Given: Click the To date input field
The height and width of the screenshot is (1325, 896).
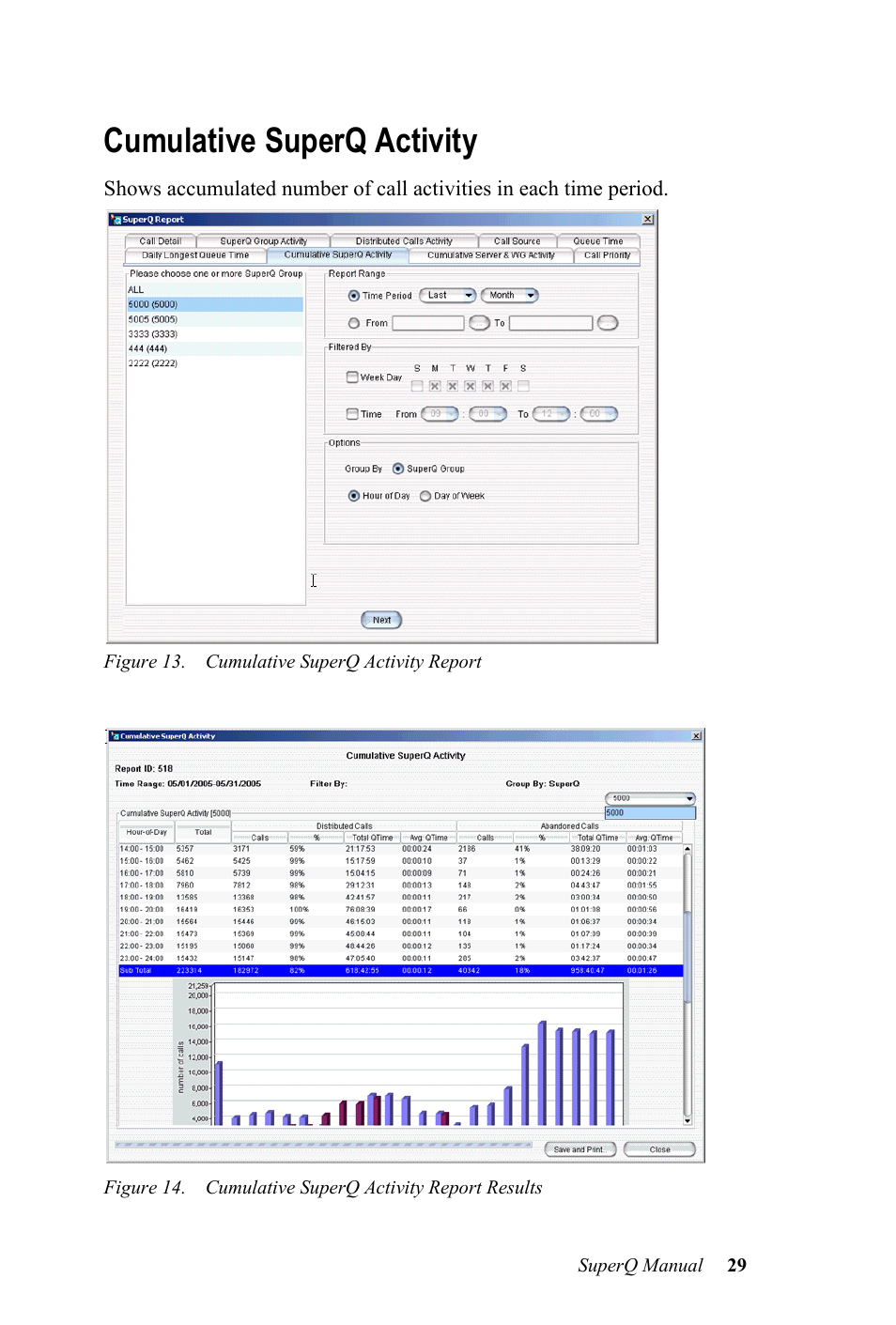Looking at the screenshot, I should tap(551, 323).
